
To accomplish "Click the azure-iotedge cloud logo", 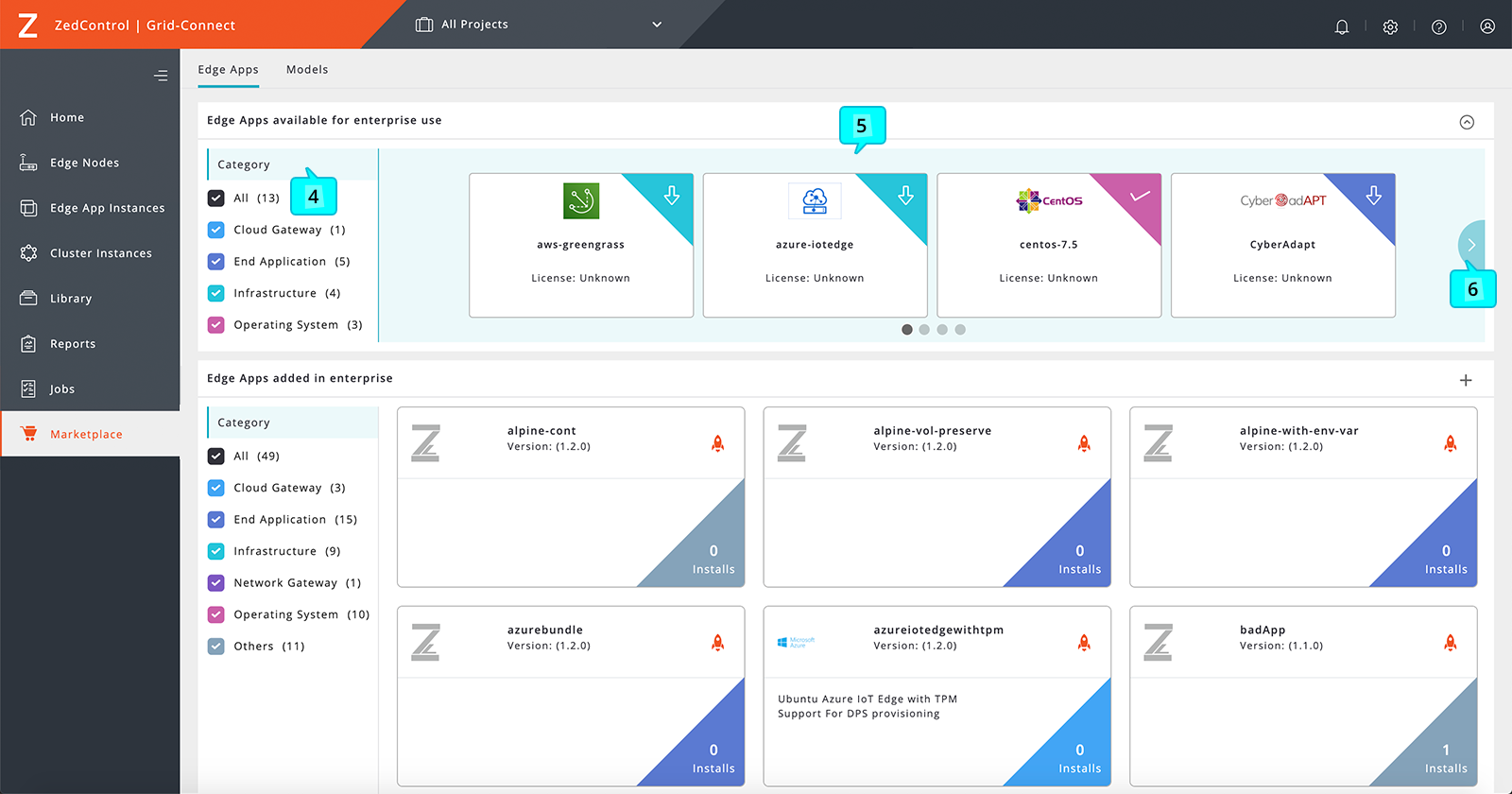I will [x=815, y=200].
